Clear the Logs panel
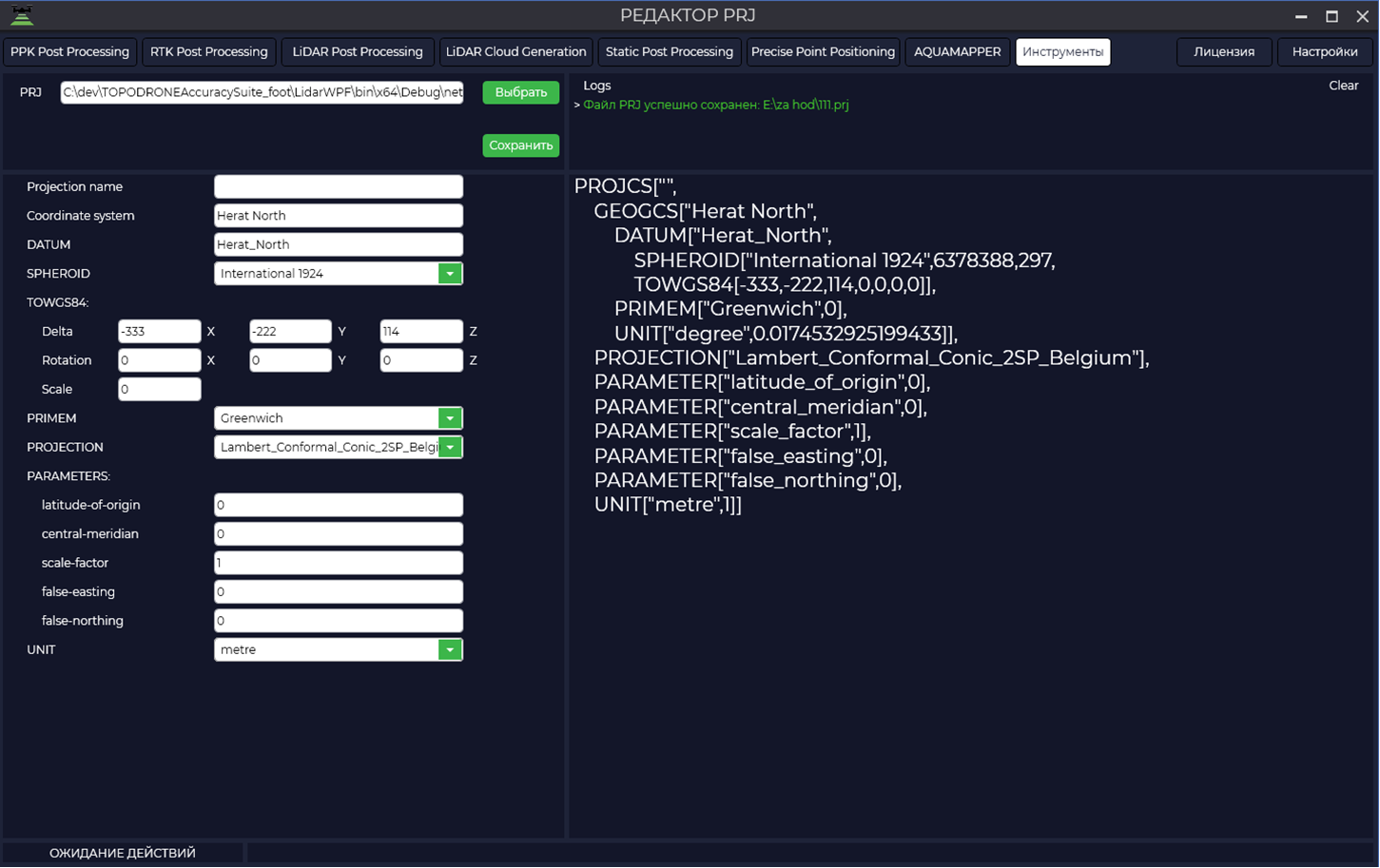 click(x=1343, y=86)
